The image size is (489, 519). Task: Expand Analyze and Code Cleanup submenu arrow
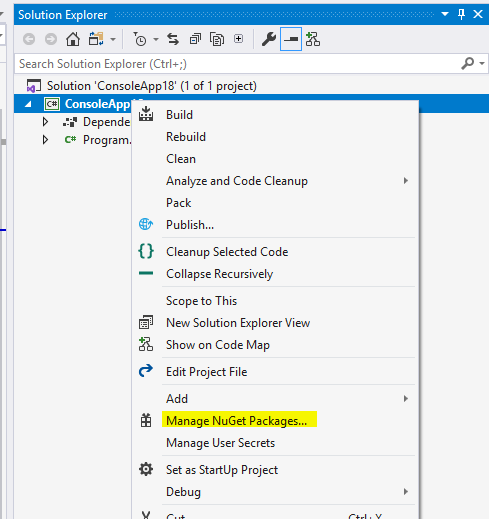tap(405, 181)
